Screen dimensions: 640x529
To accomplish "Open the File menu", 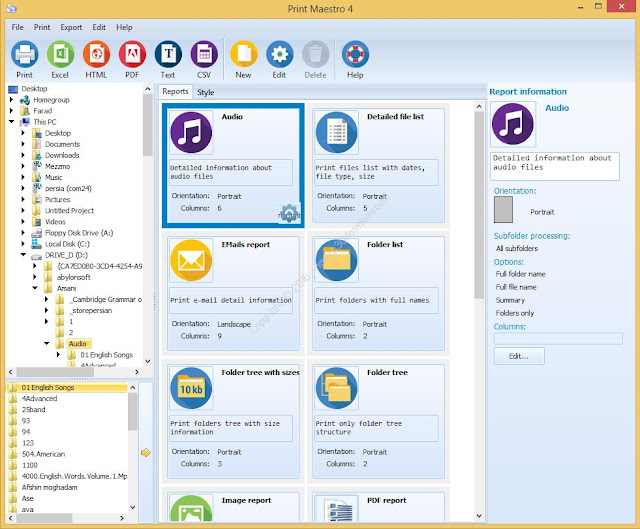I will (x=18, y=27).
